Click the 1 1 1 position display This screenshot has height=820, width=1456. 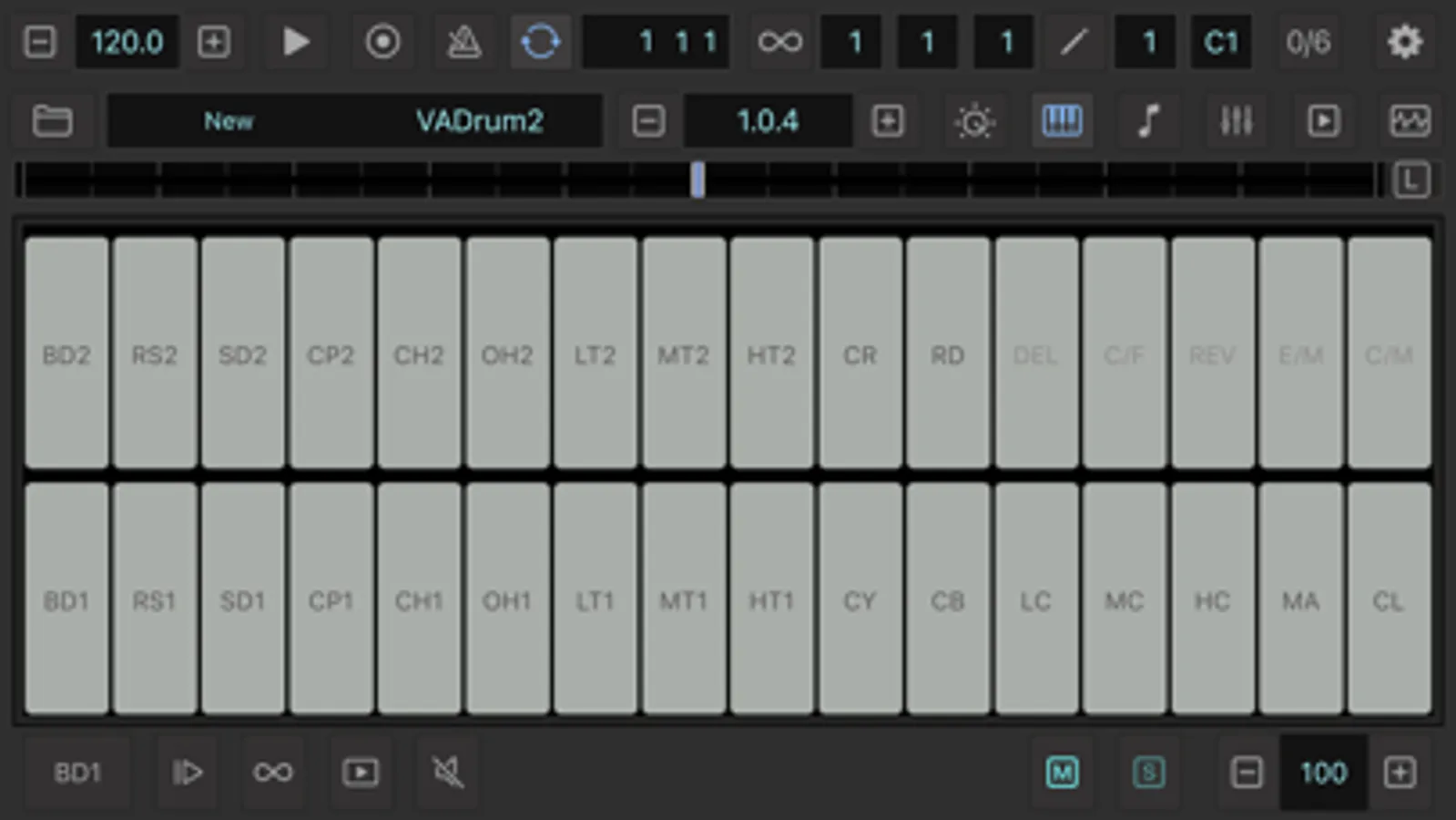[657, 42]
